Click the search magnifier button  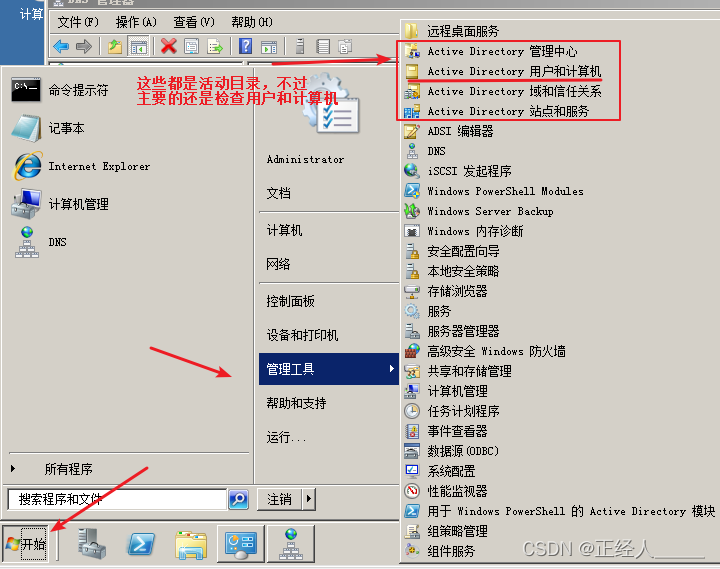(x=239, y=499)
